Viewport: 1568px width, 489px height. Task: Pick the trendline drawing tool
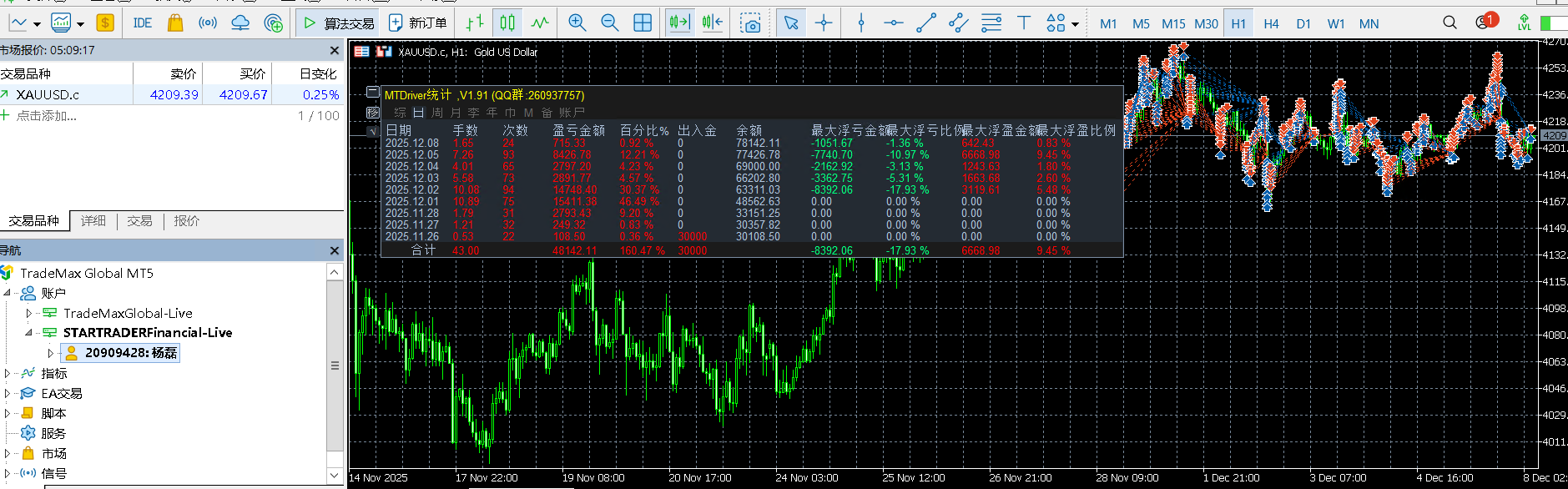[x=926, y=23]
